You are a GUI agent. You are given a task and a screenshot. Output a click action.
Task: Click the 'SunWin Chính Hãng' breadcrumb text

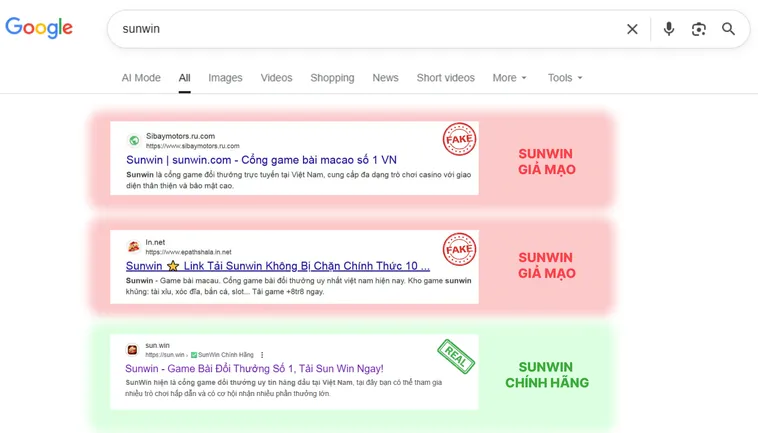[226, 355]
